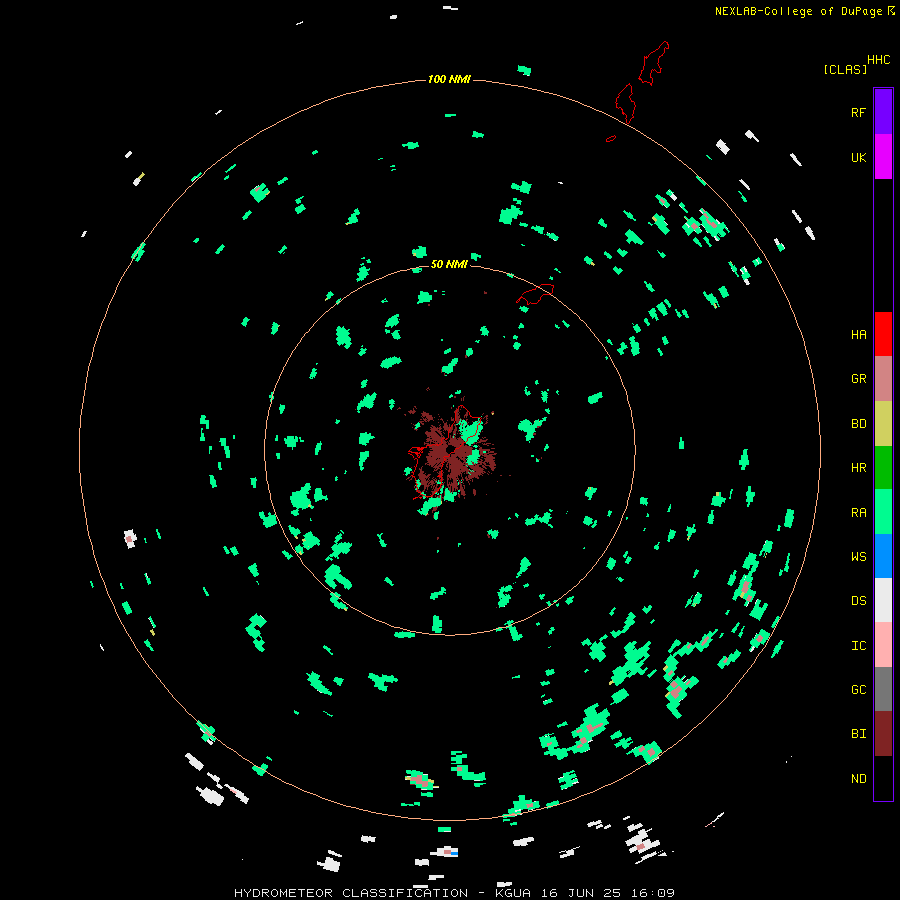Click the [CLAS] units label

click(x=845, y=69)
